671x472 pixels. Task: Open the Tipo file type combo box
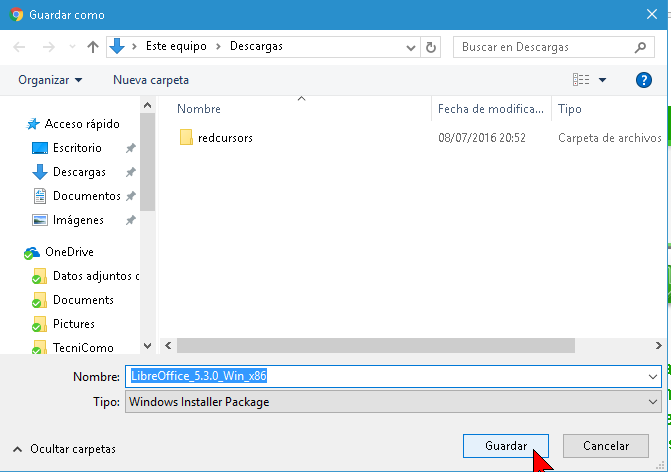click(393, 402)
